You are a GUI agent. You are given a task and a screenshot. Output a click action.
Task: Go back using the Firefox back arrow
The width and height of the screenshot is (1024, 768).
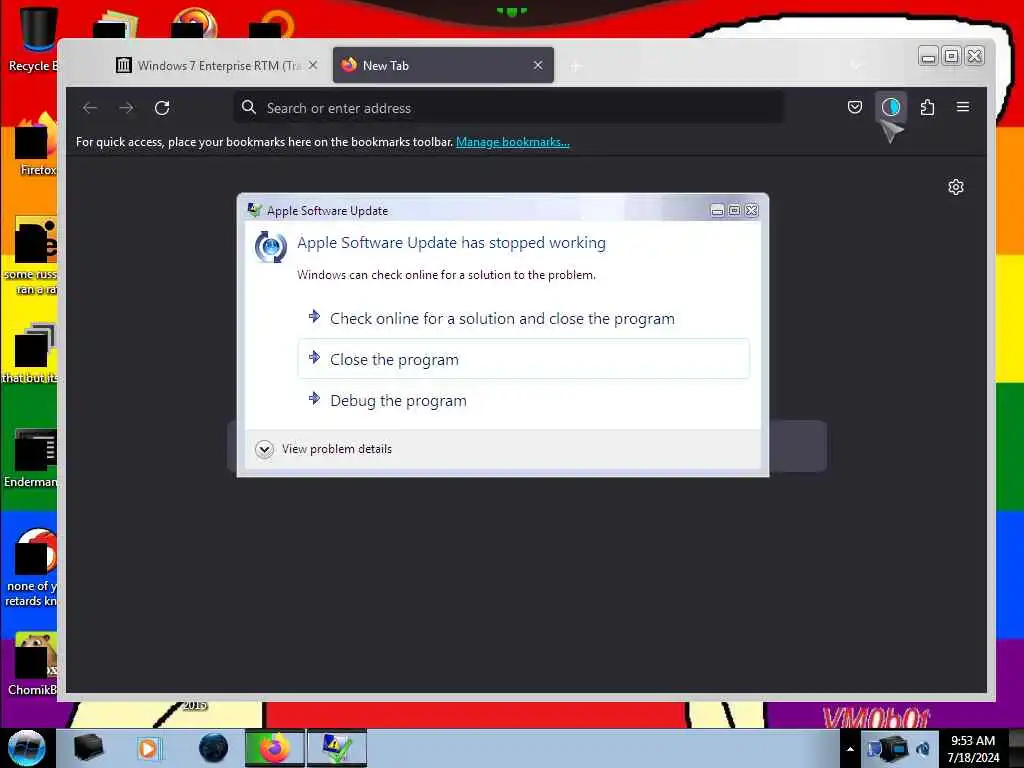tap(90, 108)
